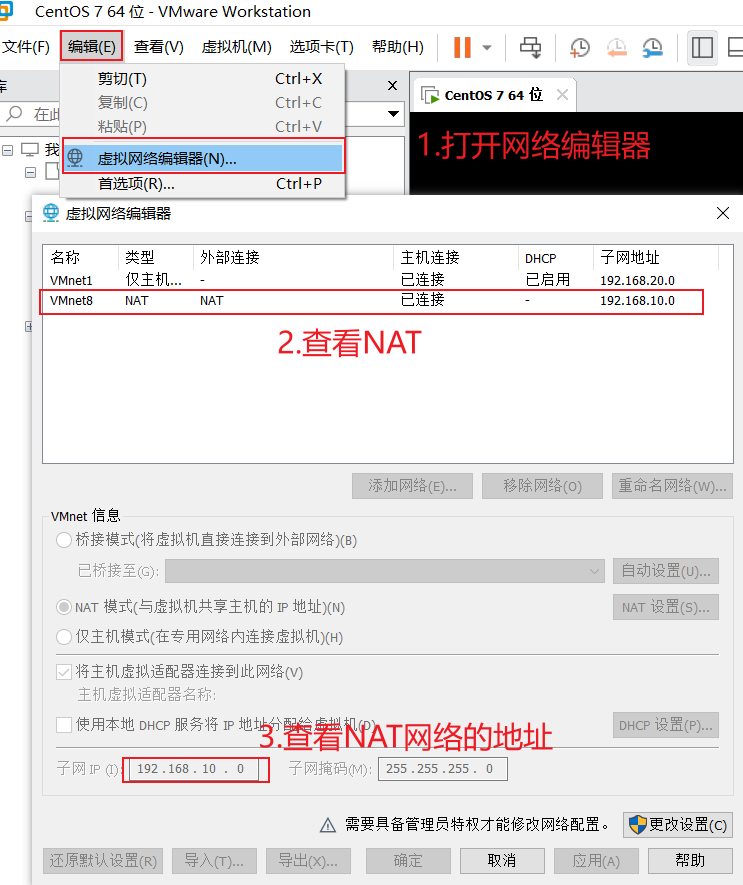Click the 名称 column header
743x885 pixels.
click(x=81, y=258)
